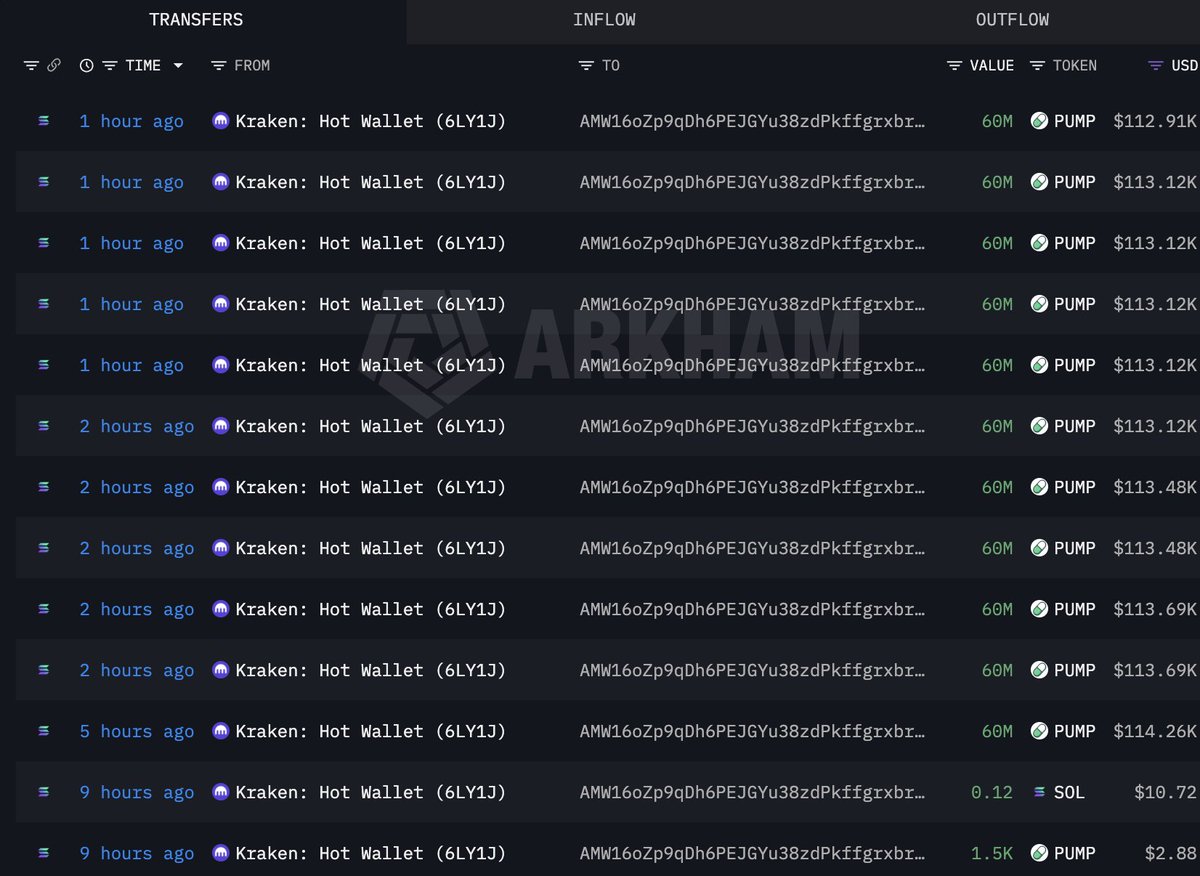Open '1 hour ago' link in $112.91K row
The width and height of the screenshot is (1200, 876).
[132, 121]
